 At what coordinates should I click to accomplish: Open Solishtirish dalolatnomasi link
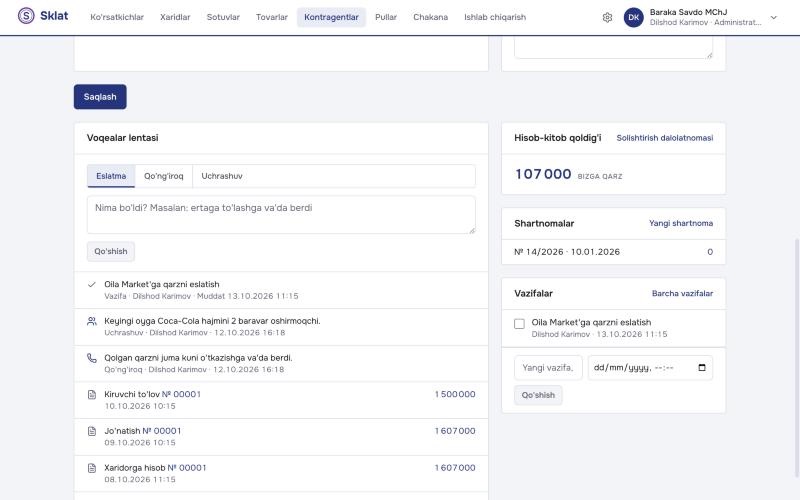664,138
